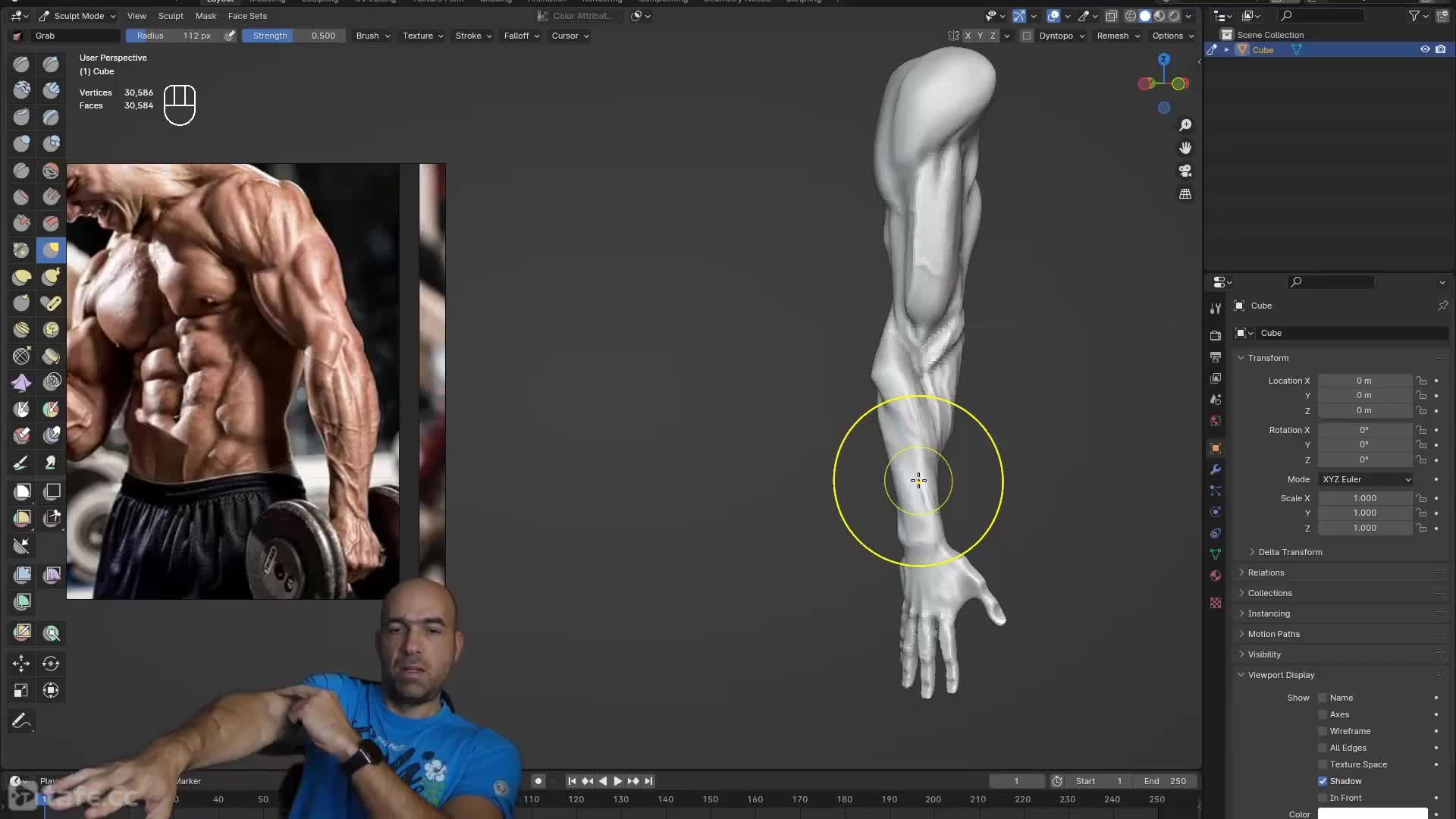The height and width of the screenshot is (819, 1456).
Task: Select the Line Project tool
Action: (21, 545)
